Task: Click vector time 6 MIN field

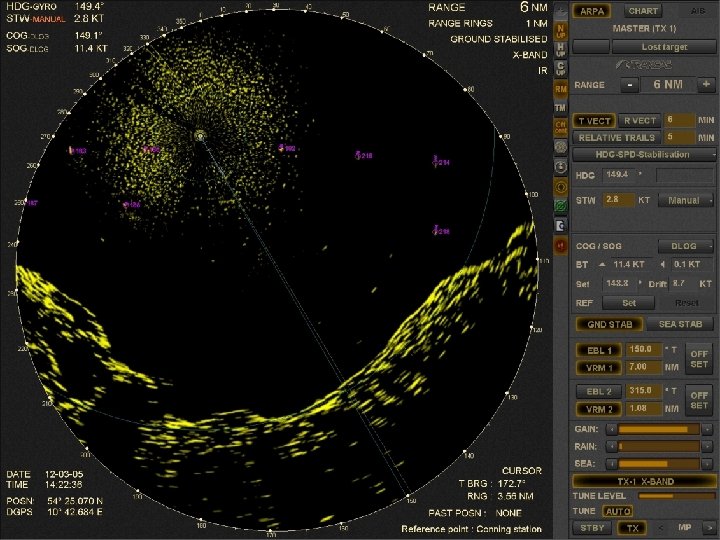Action: [679, 120]
